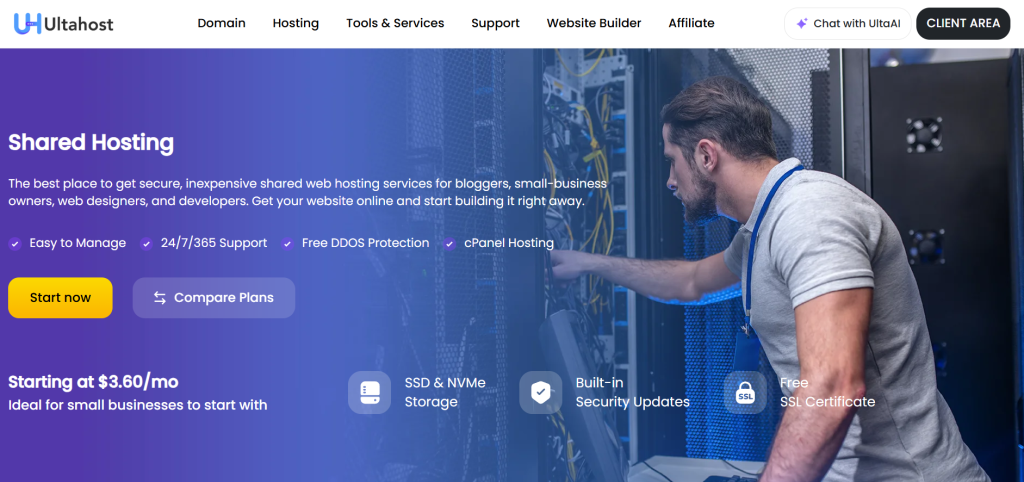The width and height of the screenshot is (1024, 482).
Task: Click the cPanel Hosting text
Action: point(509,243)
